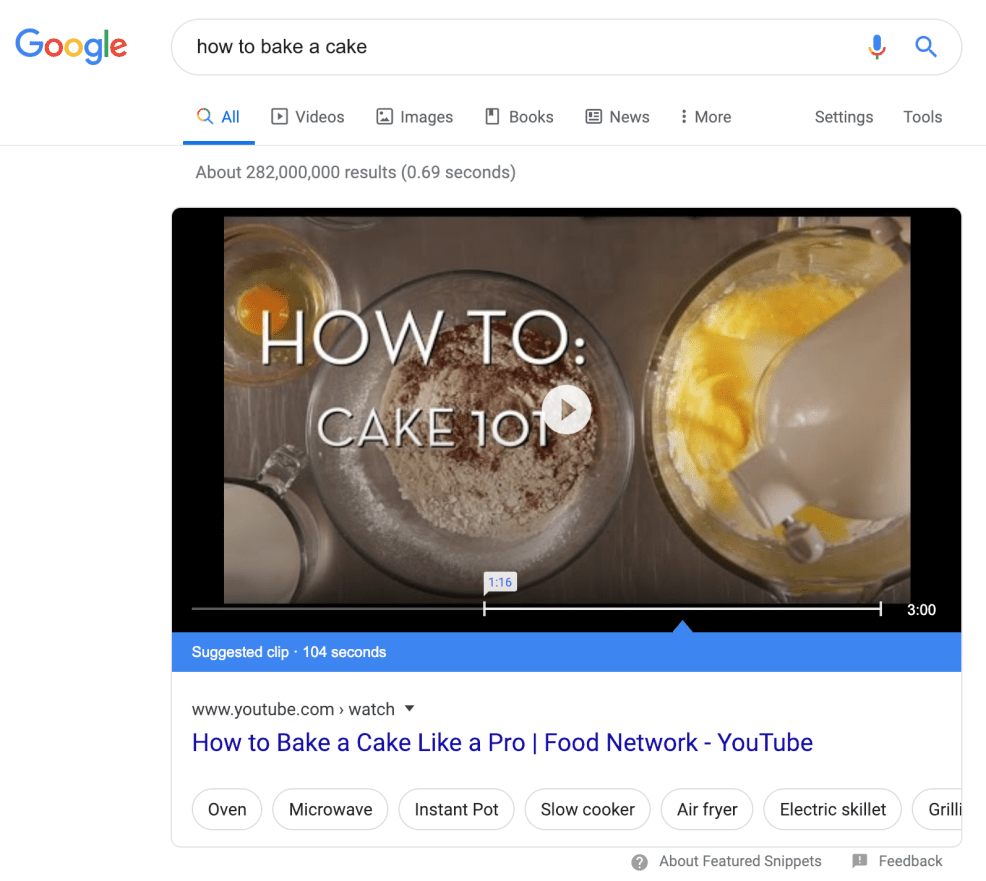Click the Feedback flag icon
The width and height of the screenshot is (986, 881).
point(860,861)
